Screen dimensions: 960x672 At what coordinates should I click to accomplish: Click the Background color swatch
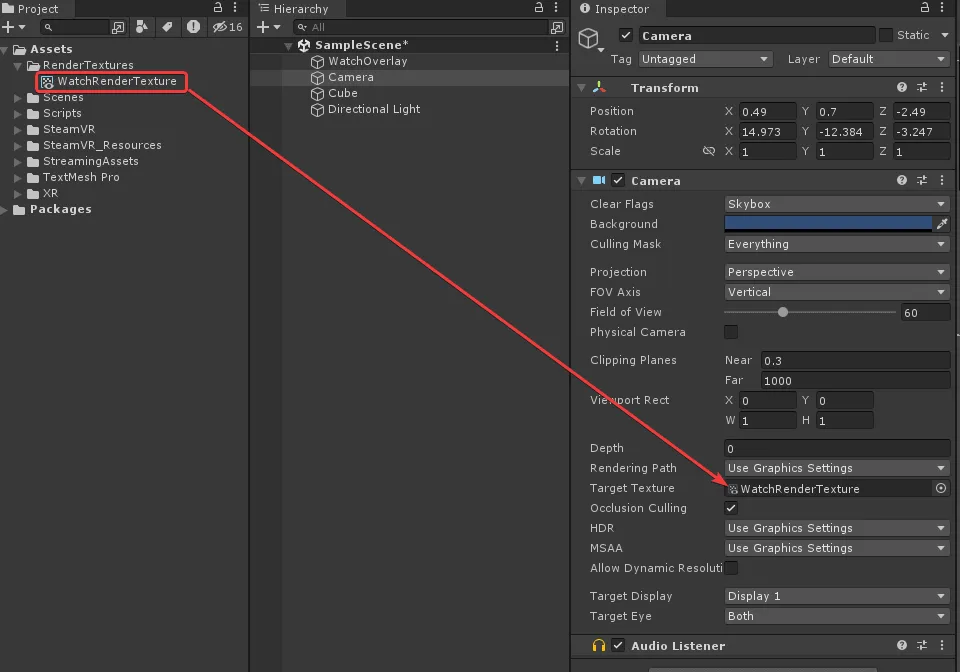click(x=828, y=224)
